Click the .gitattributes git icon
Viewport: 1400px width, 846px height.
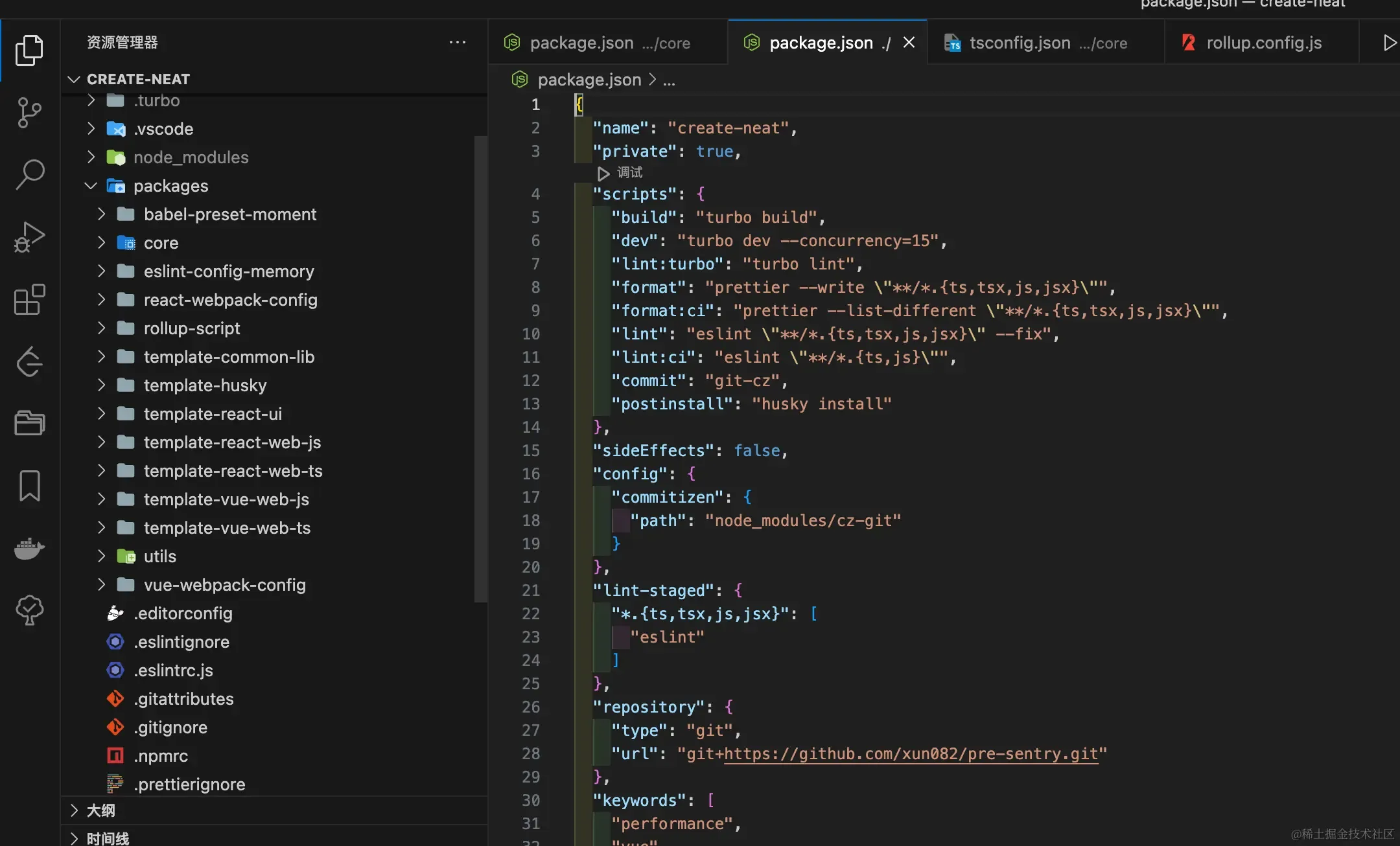coord(115,698)
